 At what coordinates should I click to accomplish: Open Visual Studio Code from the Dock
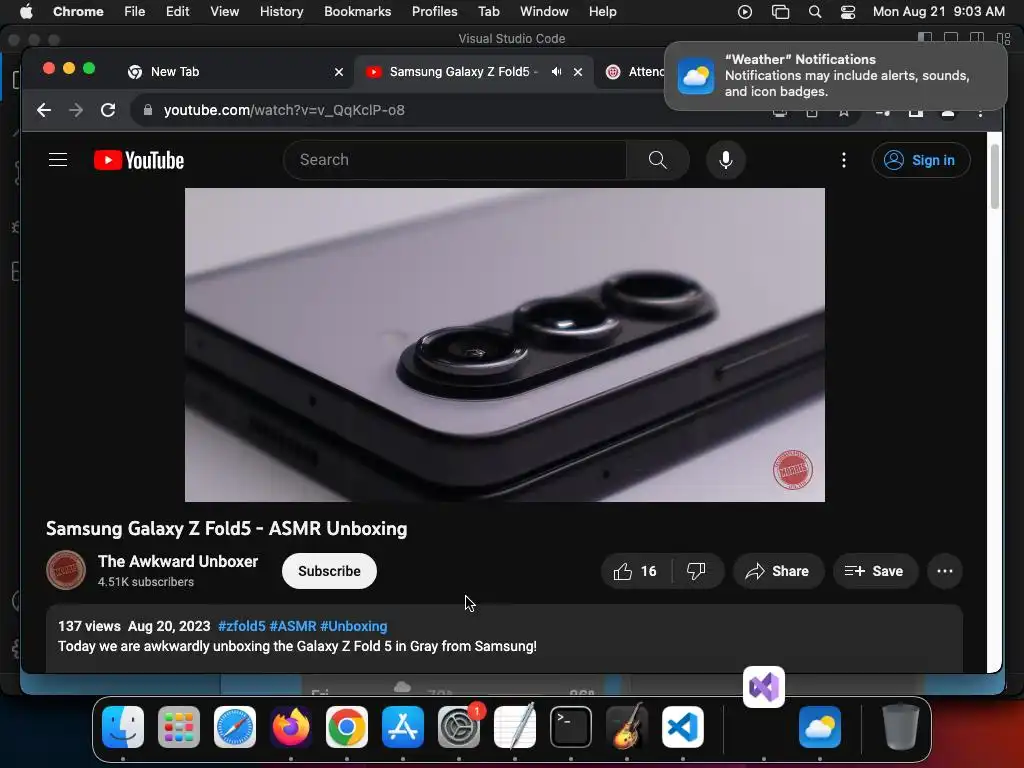(683, 727)
